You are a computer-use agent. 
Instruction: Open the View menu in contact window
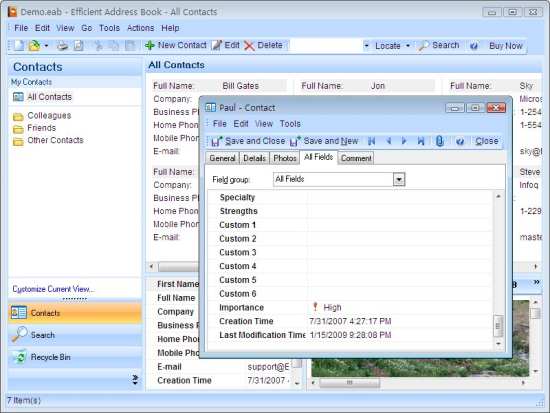coord(264,124)
